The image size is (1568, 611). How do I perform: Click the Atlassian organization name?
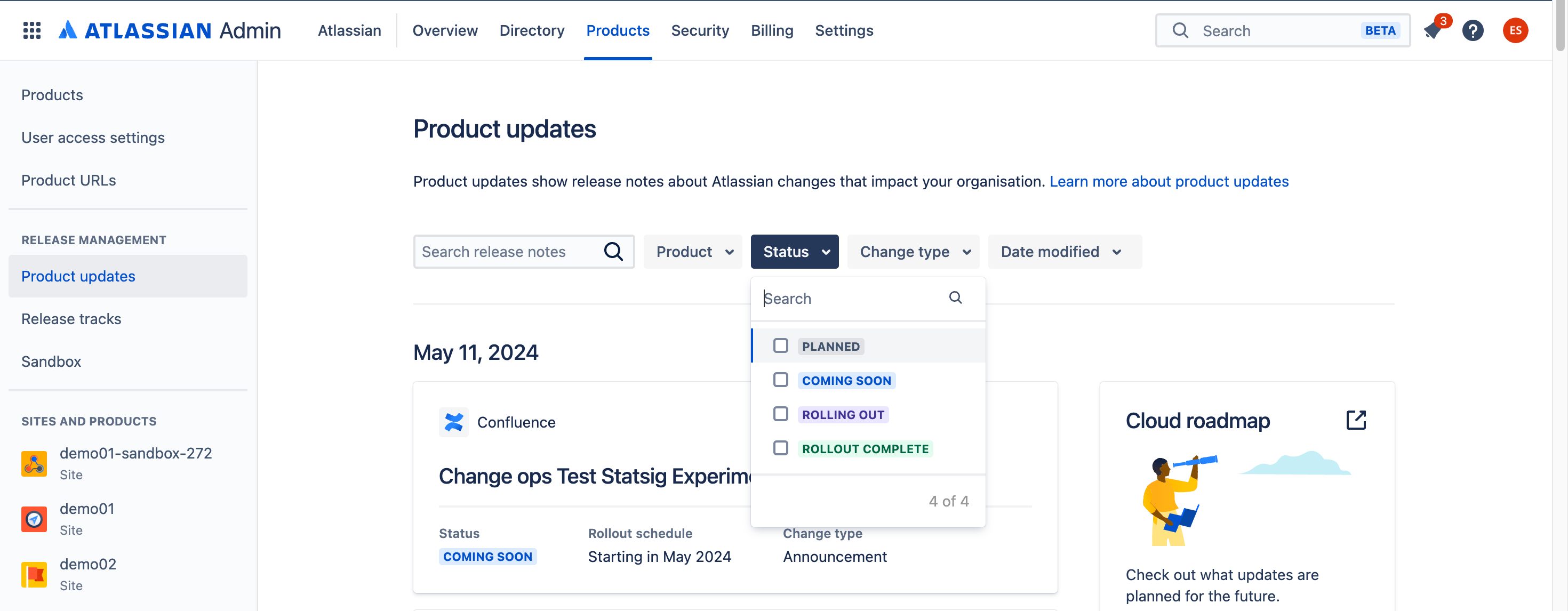pyautogui.click(x=349, y=30)
